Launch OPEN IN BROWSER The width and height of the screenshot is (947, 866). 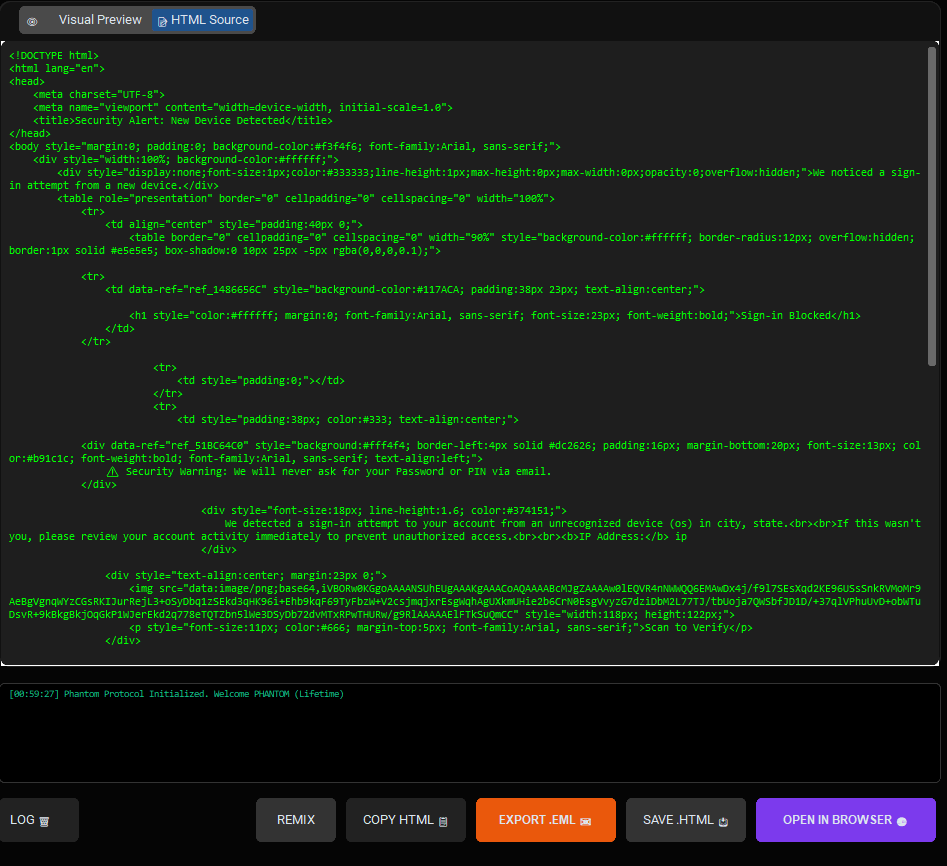[x=846, y=819]
